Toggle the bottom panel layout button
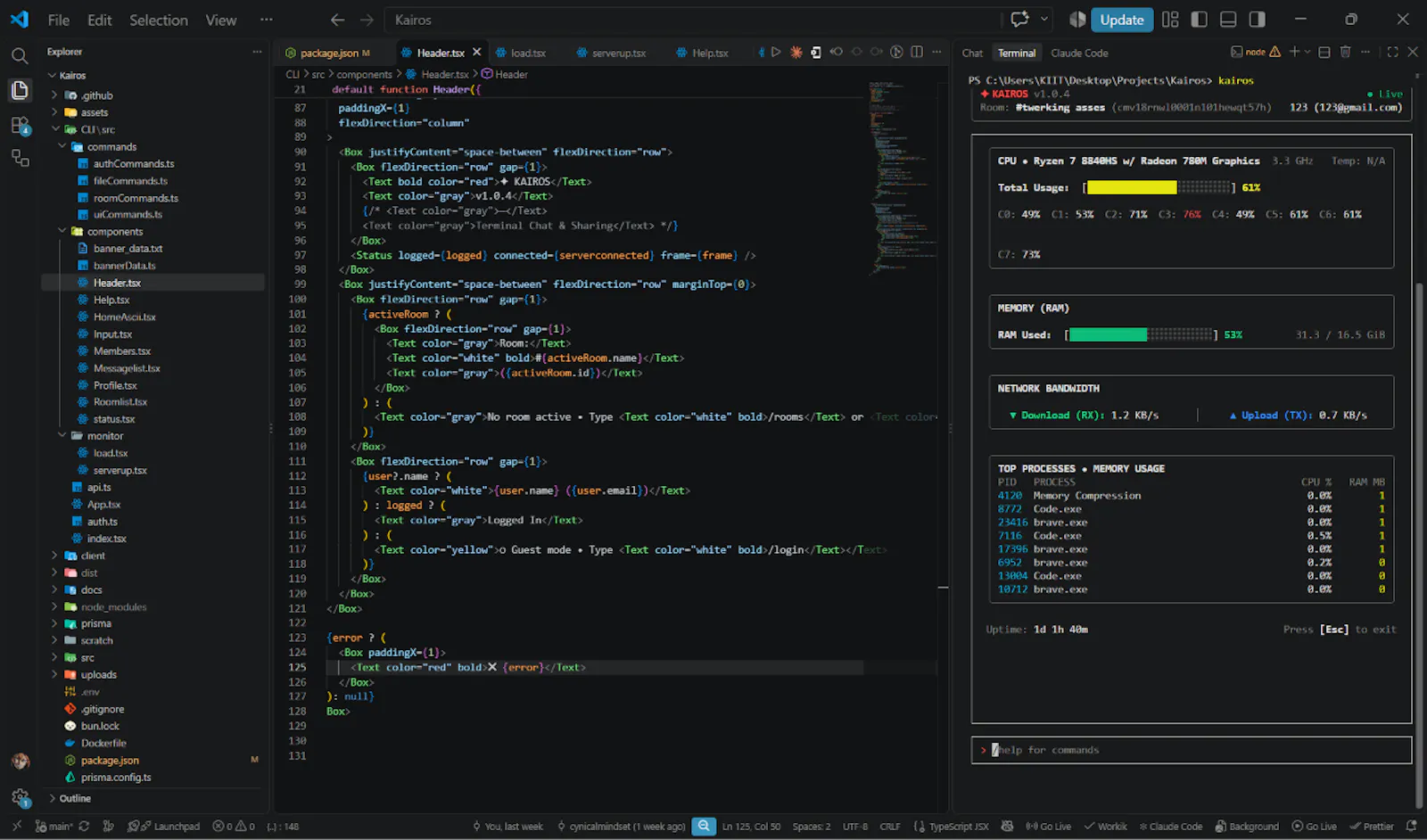This screenshot has height=840, width=1427. (1228, 20)
